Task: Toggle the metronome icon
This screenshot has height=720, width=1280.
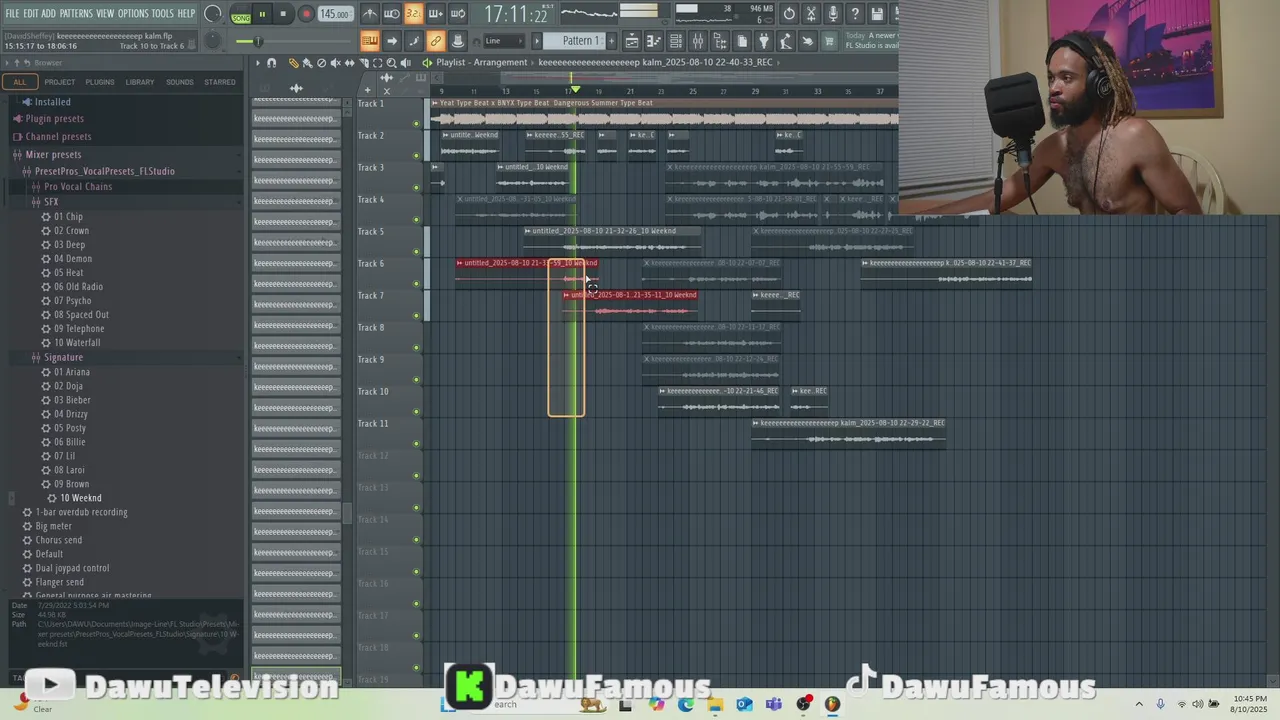Action: tap(370, 14)
